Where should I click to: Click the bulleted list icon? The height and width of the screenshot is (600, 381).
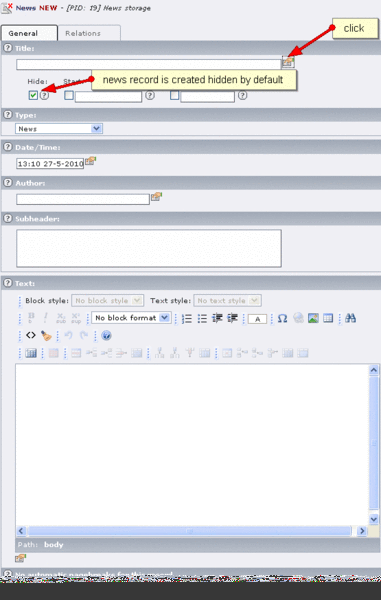202,318
